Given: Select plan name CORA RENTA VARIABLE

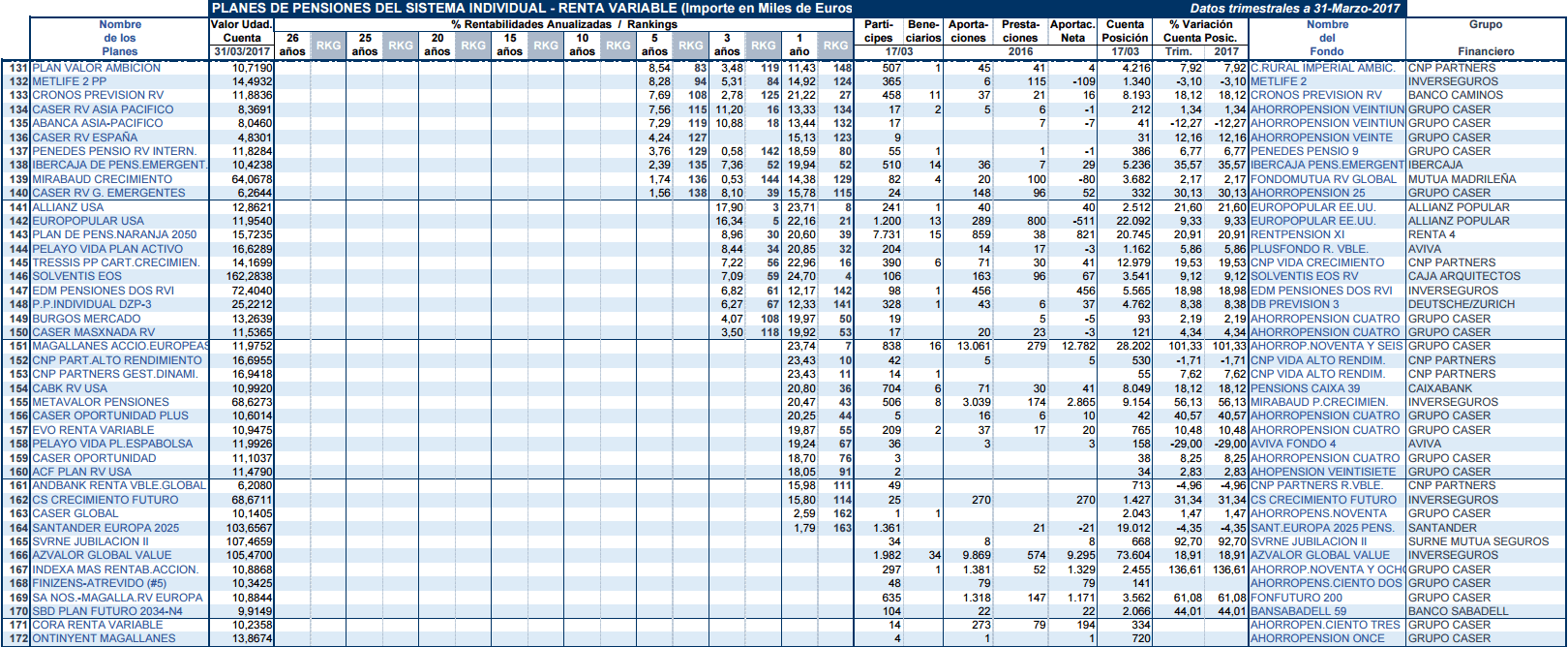Looking at the screenshot, I should (98, 625).
